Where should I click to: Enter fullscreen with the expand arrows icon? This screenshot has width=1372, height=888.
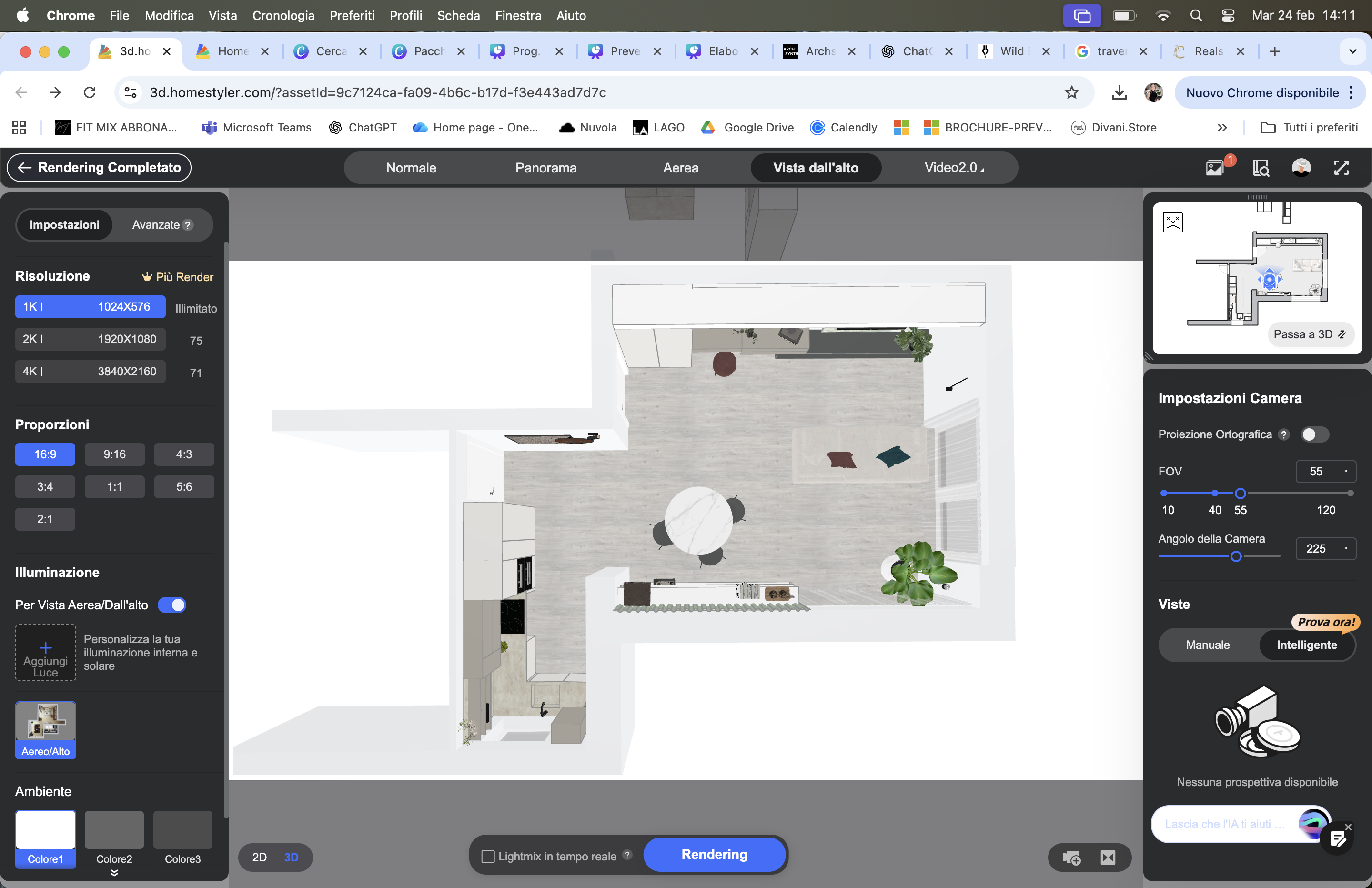pos(1342,168)
